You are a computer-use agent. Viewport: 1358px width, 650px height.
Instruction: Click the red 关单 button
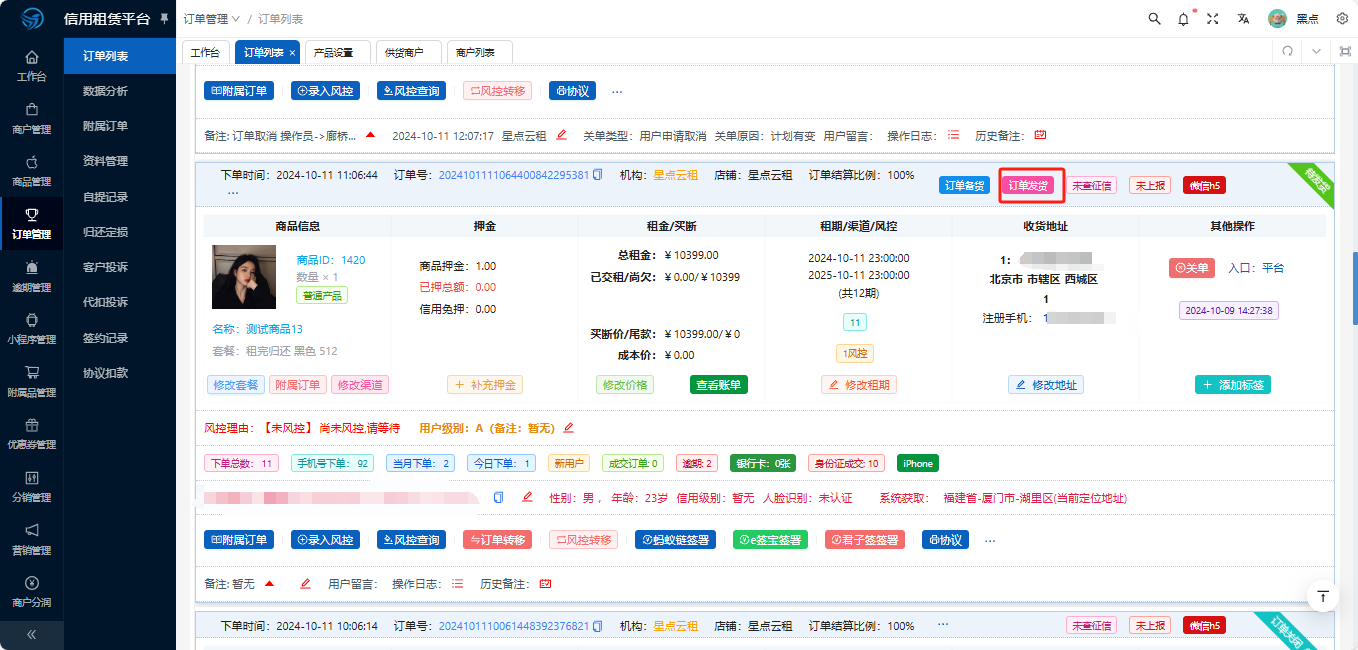1192,268
